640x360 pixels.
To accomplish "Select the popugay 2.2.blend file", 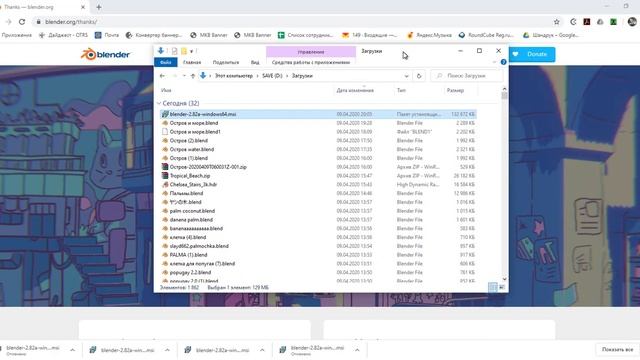I will [x=318, y=272].
